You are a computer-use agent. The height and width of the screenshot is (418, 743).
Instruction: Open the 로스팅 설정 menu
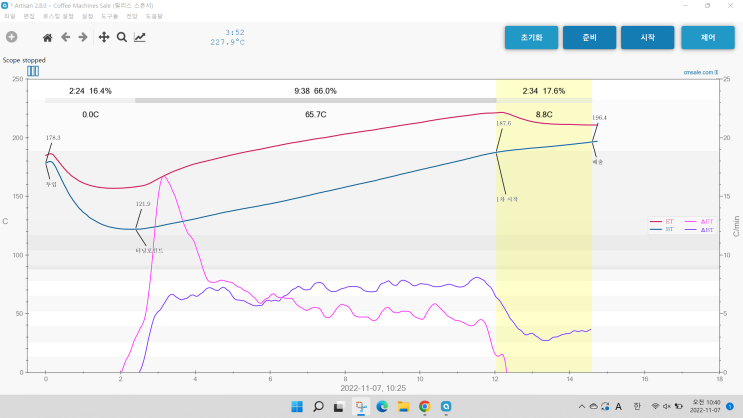click(x=58, y=16)
